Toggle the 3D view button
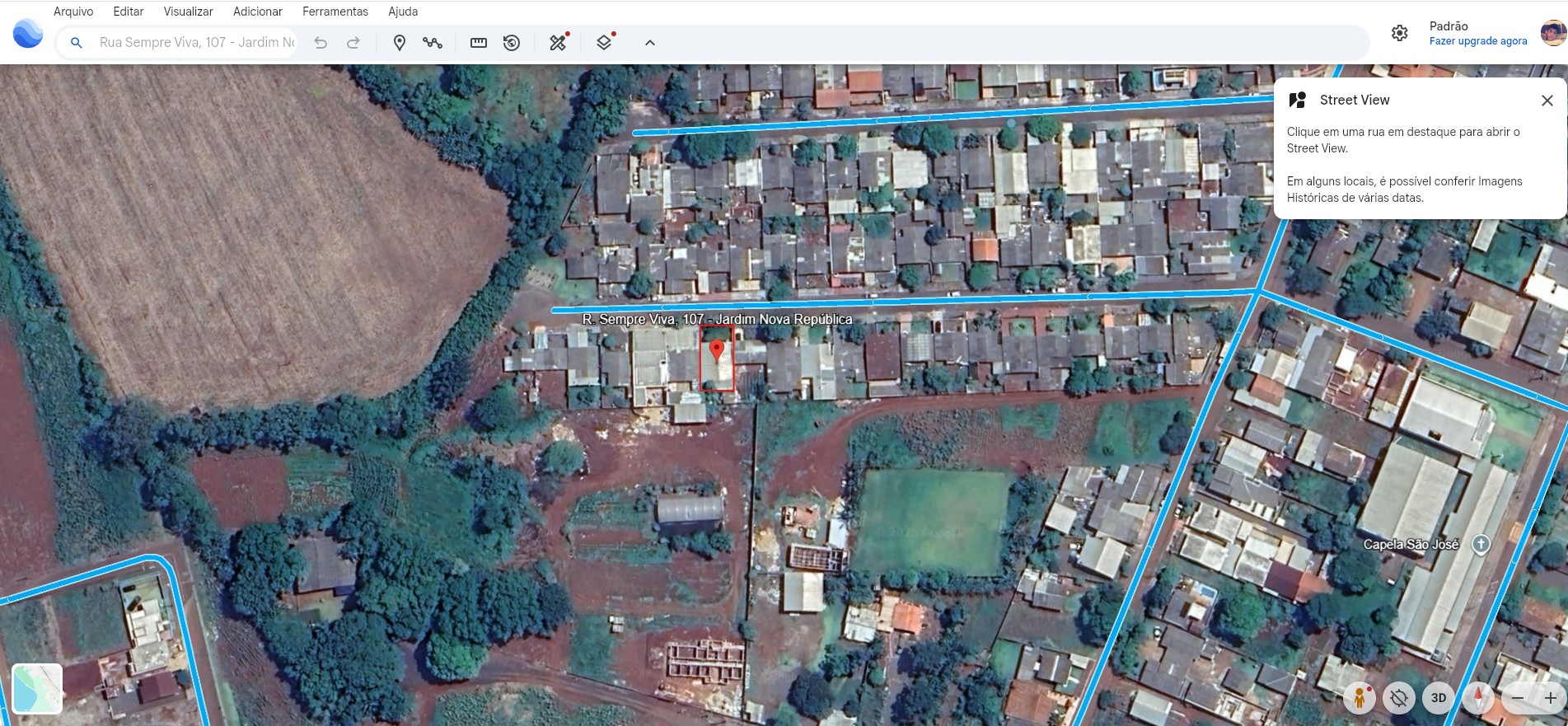 (x=1439, y=698)
